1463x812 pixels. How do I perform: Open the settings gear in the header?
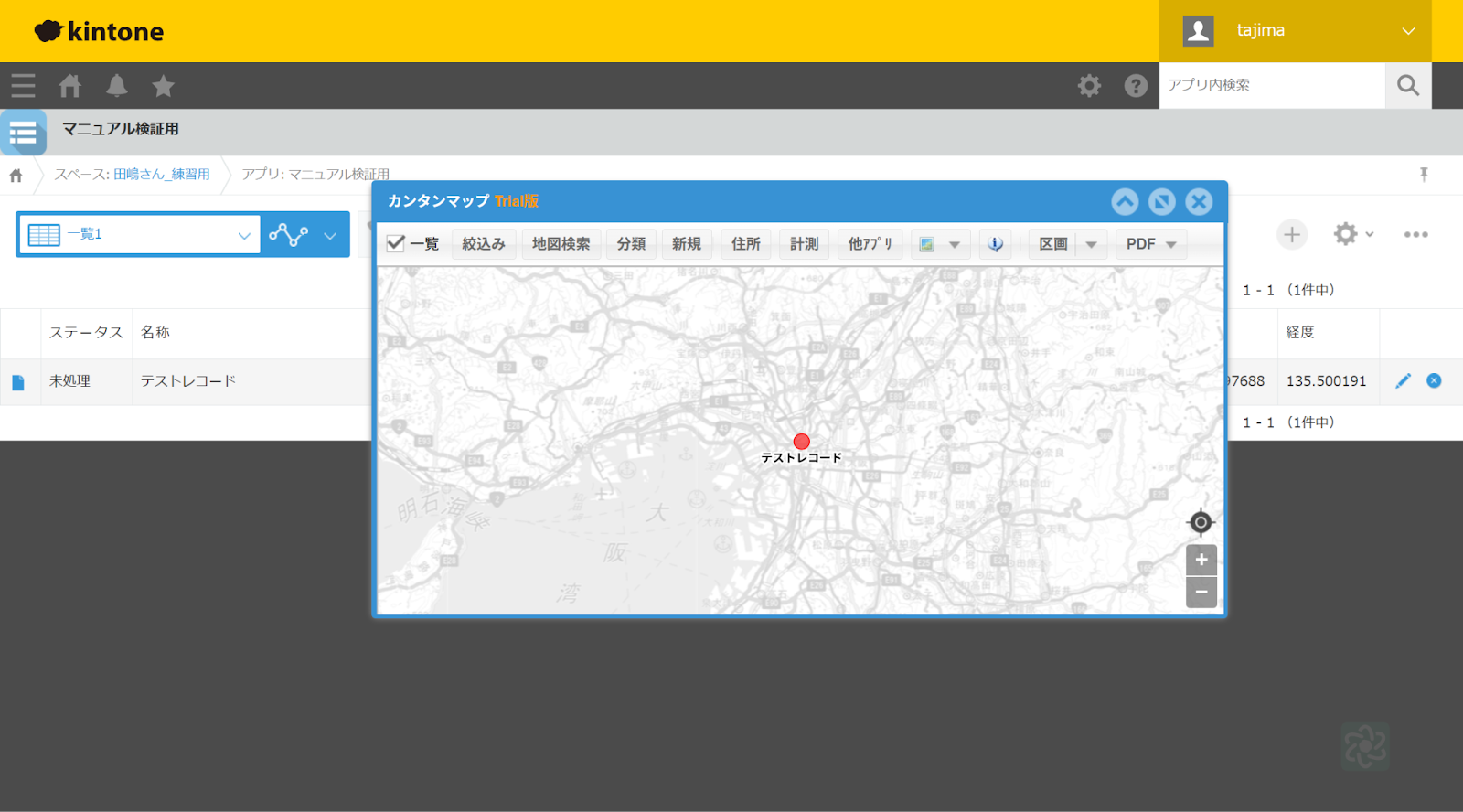pyautogui.click(x=1089, y=86)
